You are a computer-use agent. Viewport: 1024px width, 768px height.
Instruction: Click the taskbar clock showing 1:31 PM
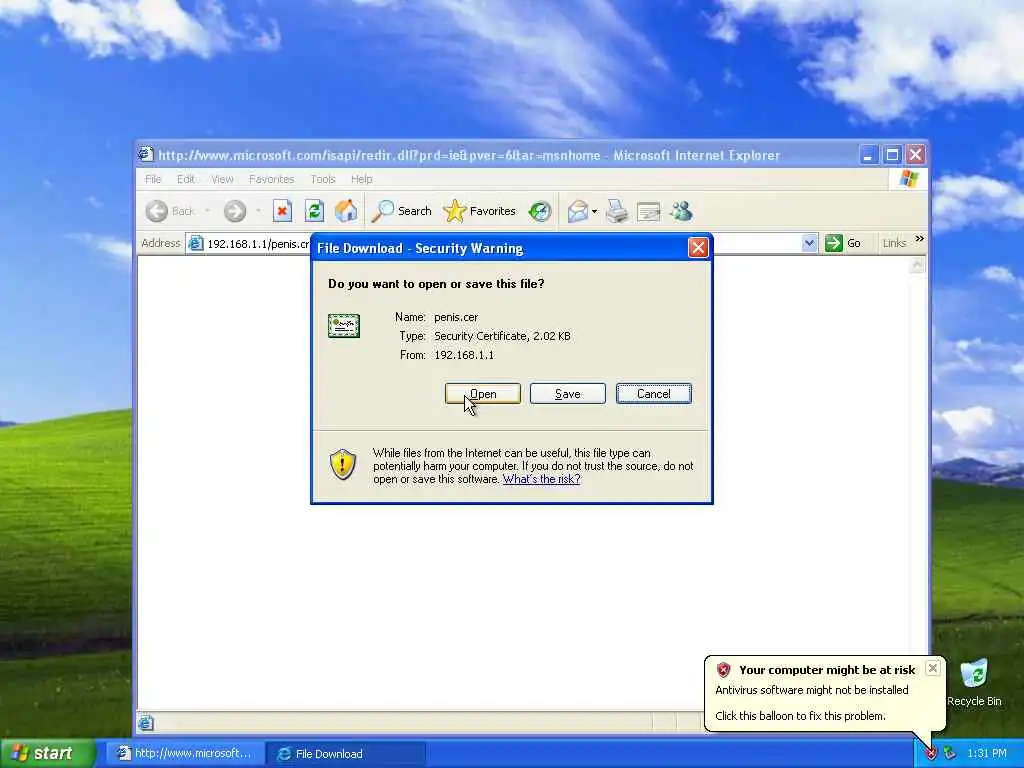(x=987, y=754)
